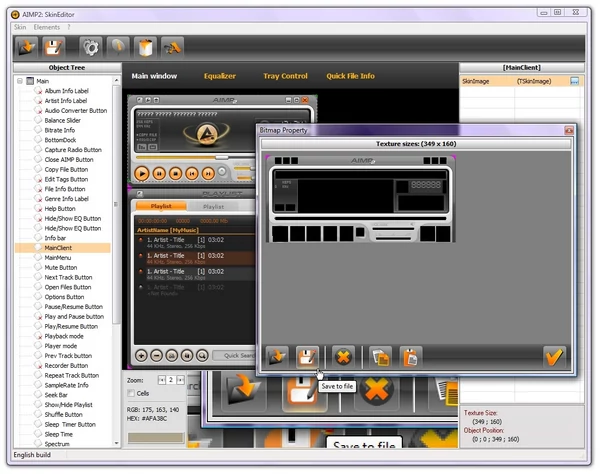The image size is (600, 474).
Task: Close the Bitmap Property dialog
Action: coord(569,130)
